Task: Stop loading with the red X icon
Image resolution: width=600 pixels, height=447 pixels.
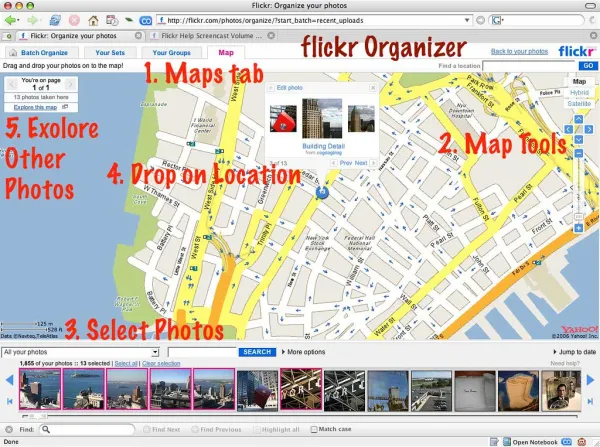Action: (74, 20)
